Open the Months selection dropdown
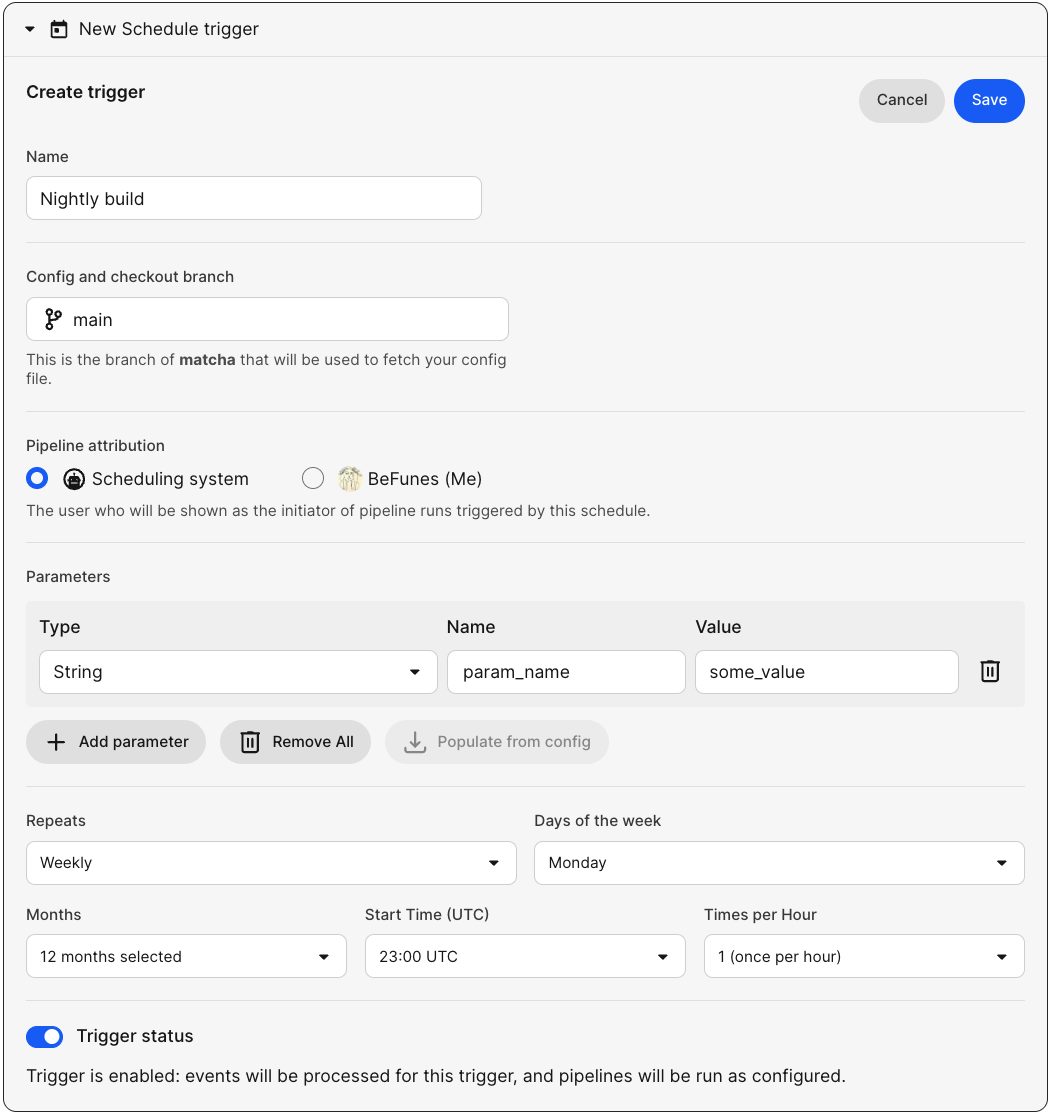 (x=186, y=956)
